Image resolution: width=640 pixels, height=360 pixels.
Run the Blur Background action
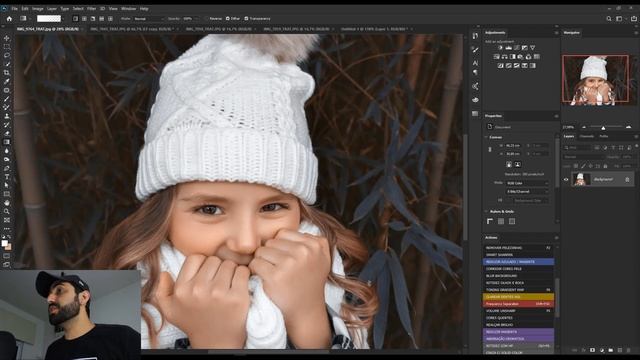point(518,276)
